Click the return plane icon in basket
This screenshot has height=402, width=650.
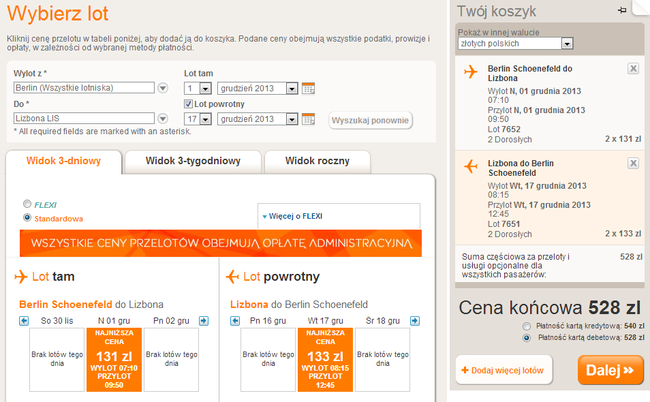click(471, 166)
